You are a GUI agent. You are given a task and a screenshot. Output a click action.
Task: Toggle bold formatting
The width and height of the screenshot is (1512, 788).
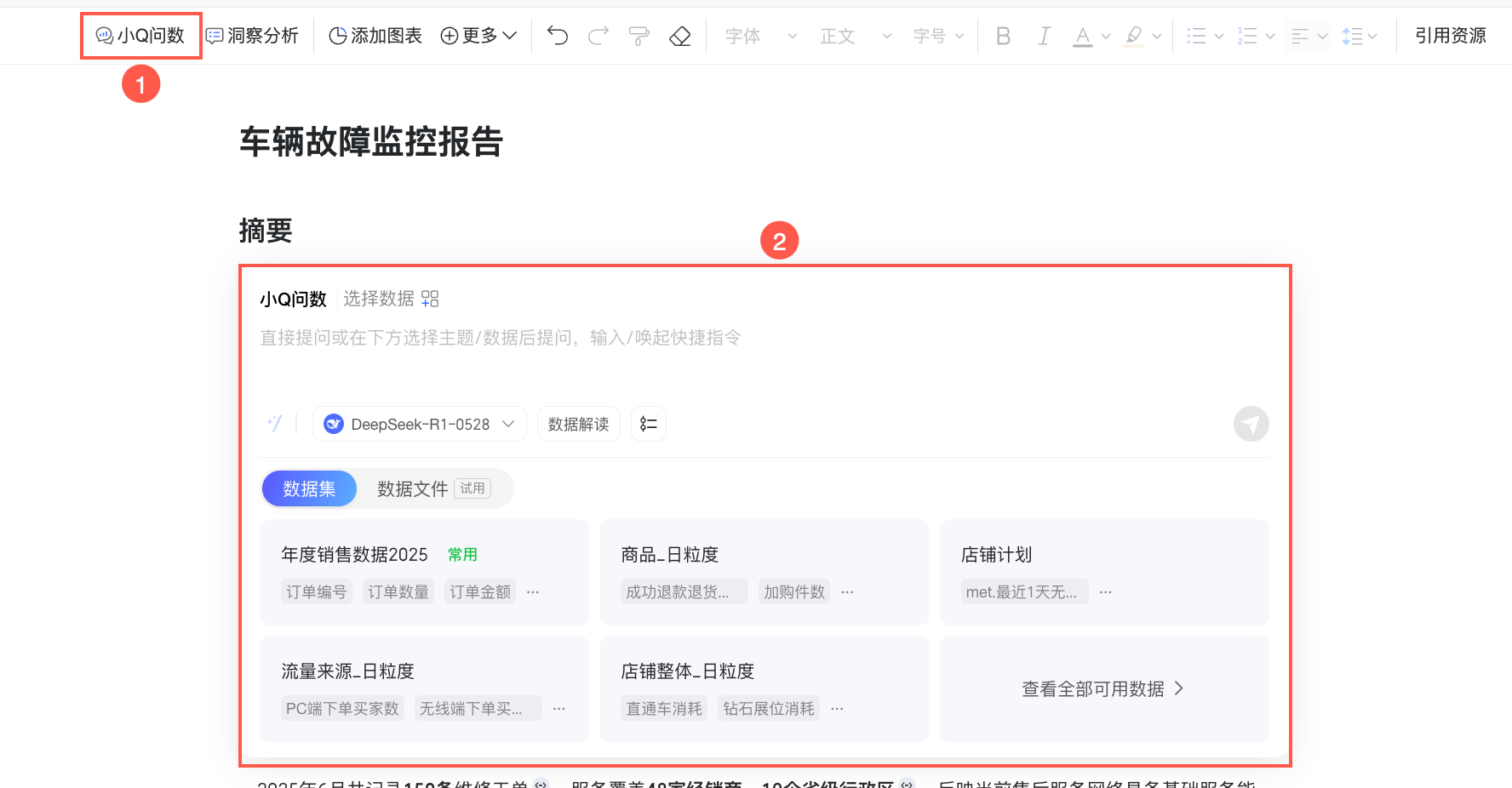[x=1003, y=36]
